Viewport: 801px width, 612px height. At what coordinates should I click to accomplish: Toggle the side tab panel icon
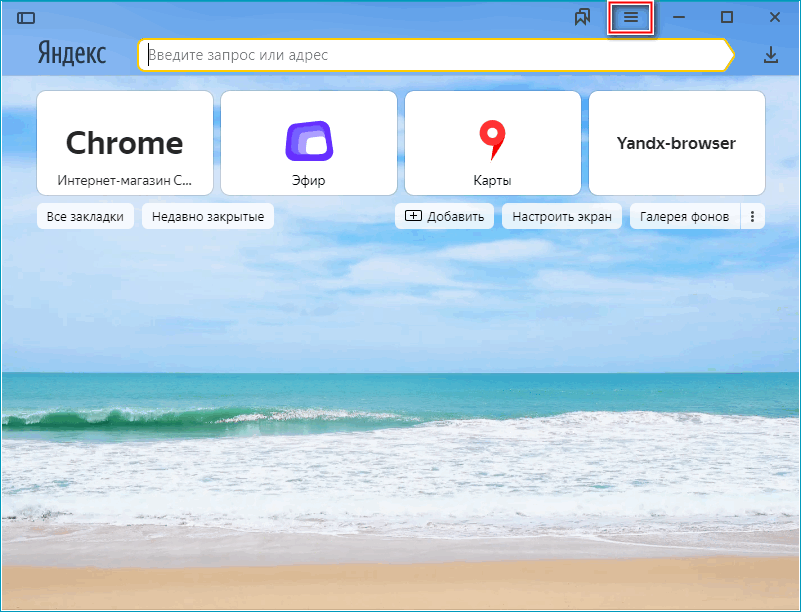(x=26, y=18)
